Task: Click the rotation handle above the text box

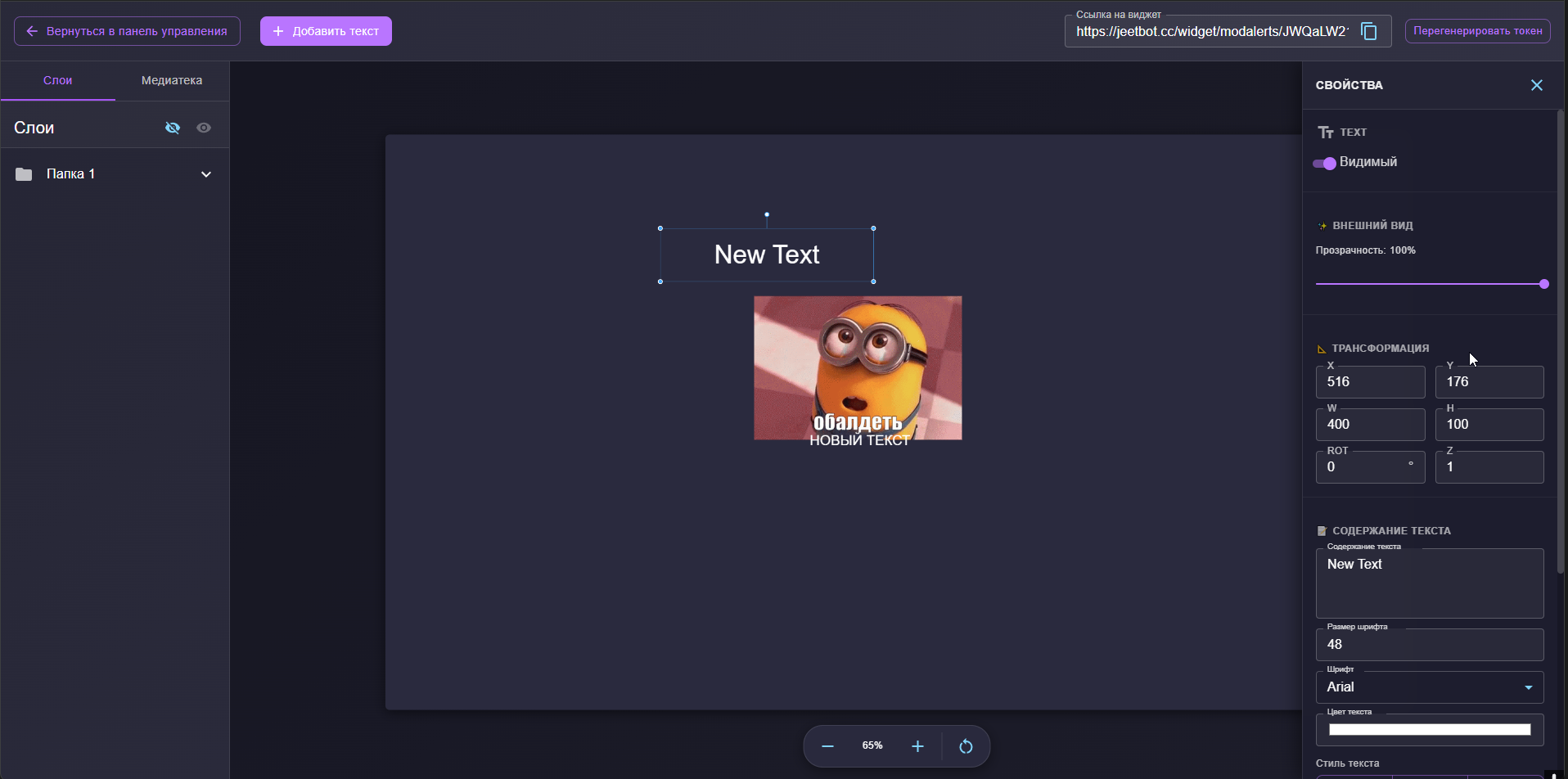Action: coord(767,214)
